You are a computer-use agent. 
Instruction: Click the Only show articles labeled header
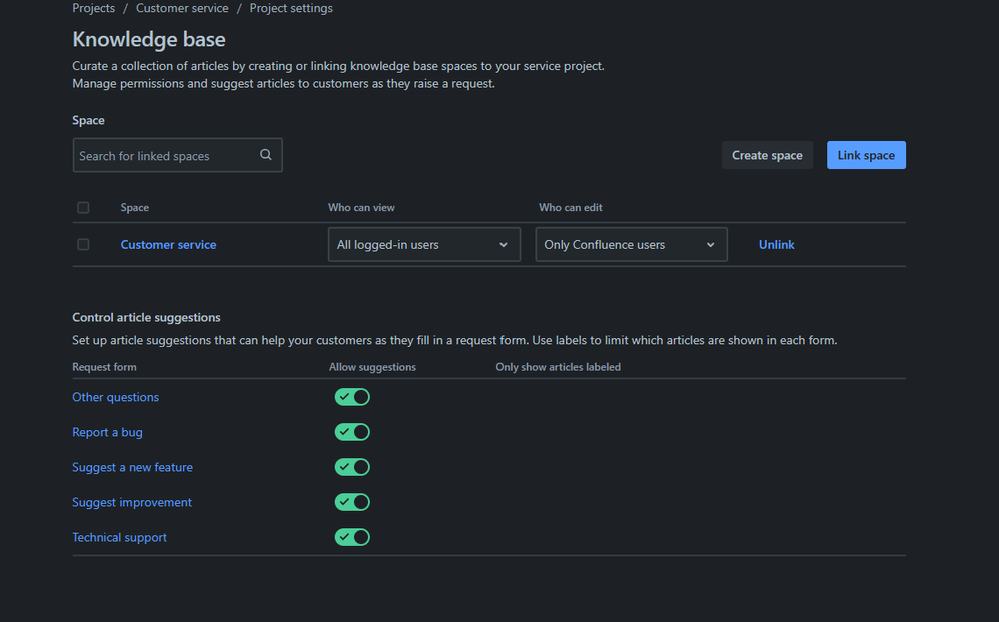click(558, 367)
